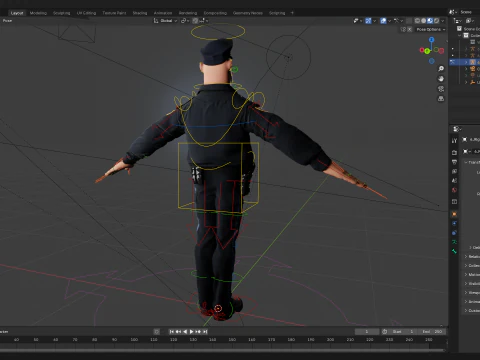Click the scene selector icon next to Scene
This screenshot has width=480, height=360.
coord(452,12)
